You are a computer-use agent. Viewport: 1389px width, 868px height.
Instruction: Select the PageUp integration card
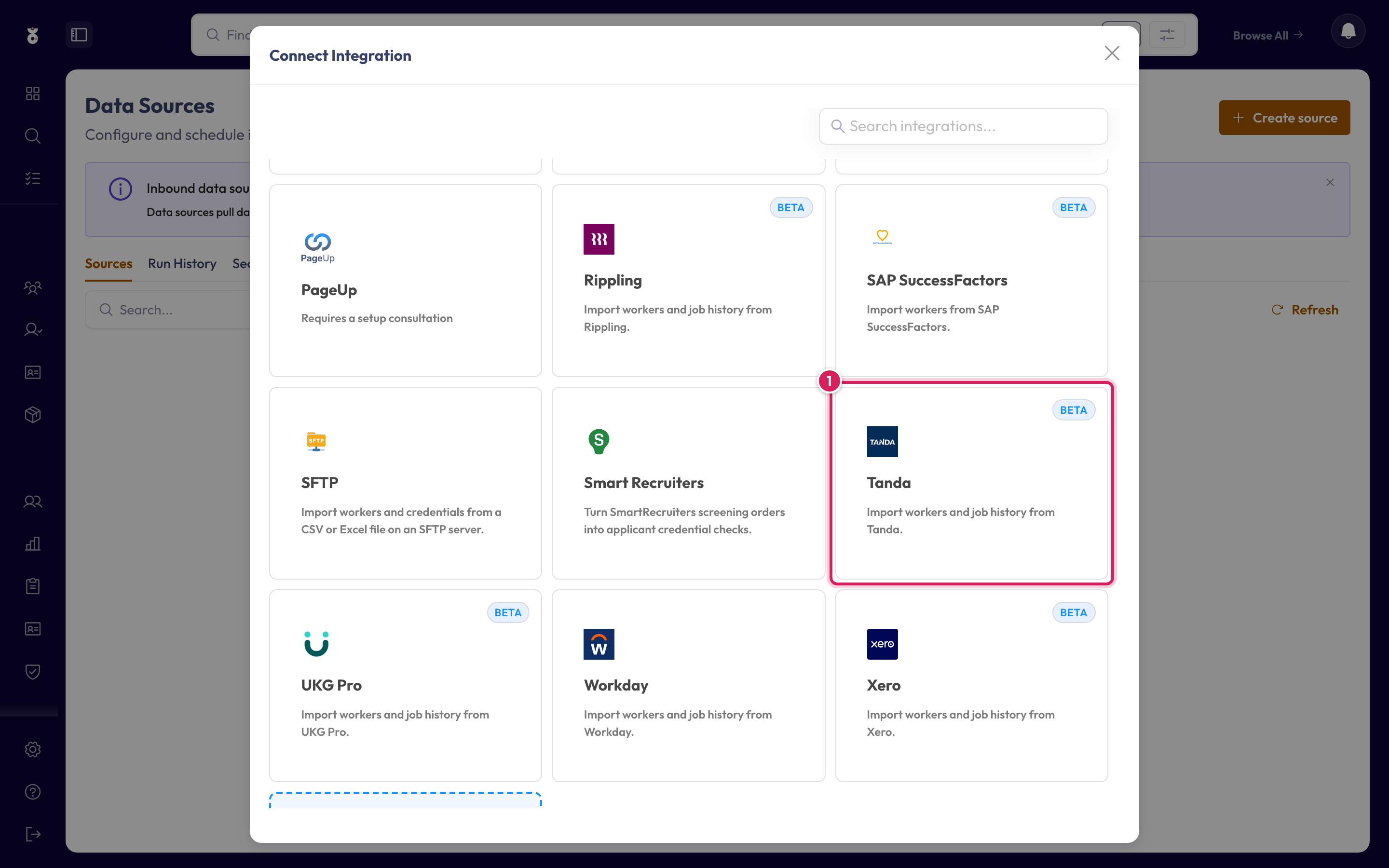pos(405,280)
